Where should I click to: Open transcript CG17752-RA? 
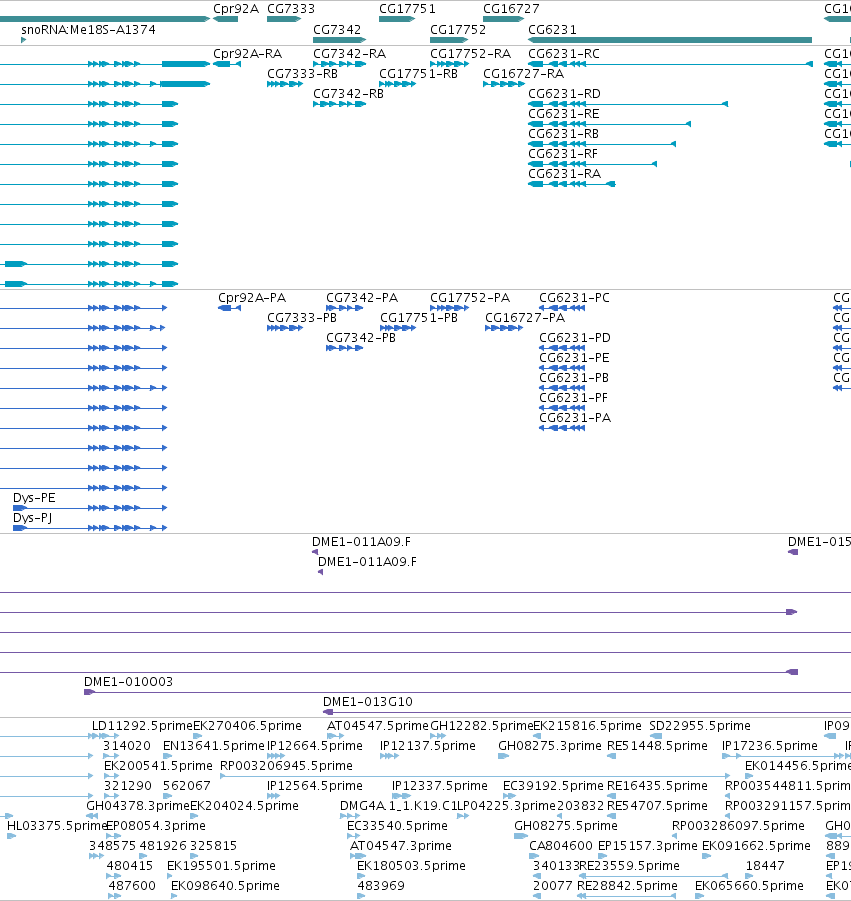pyautogui.click(x=470, y=53)
